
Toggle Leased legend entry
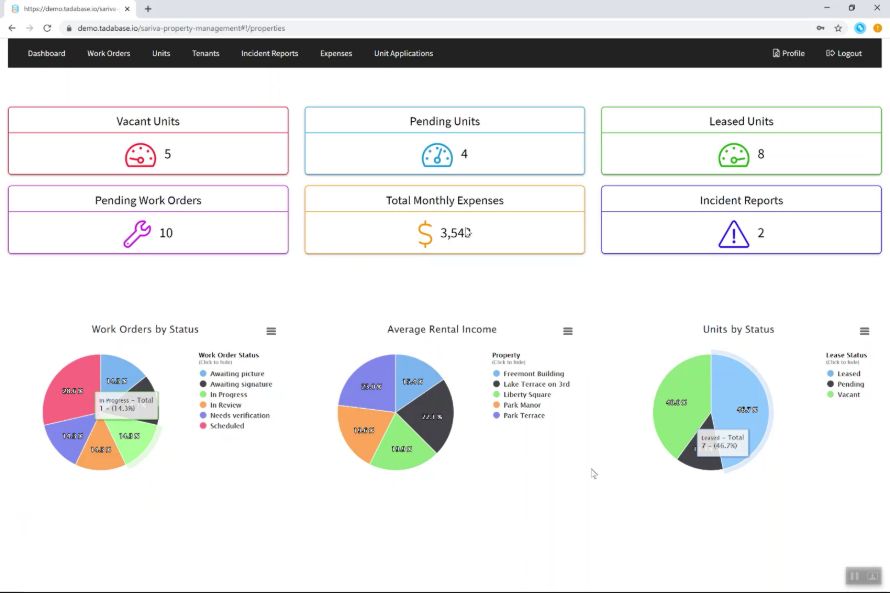point(843,374)
